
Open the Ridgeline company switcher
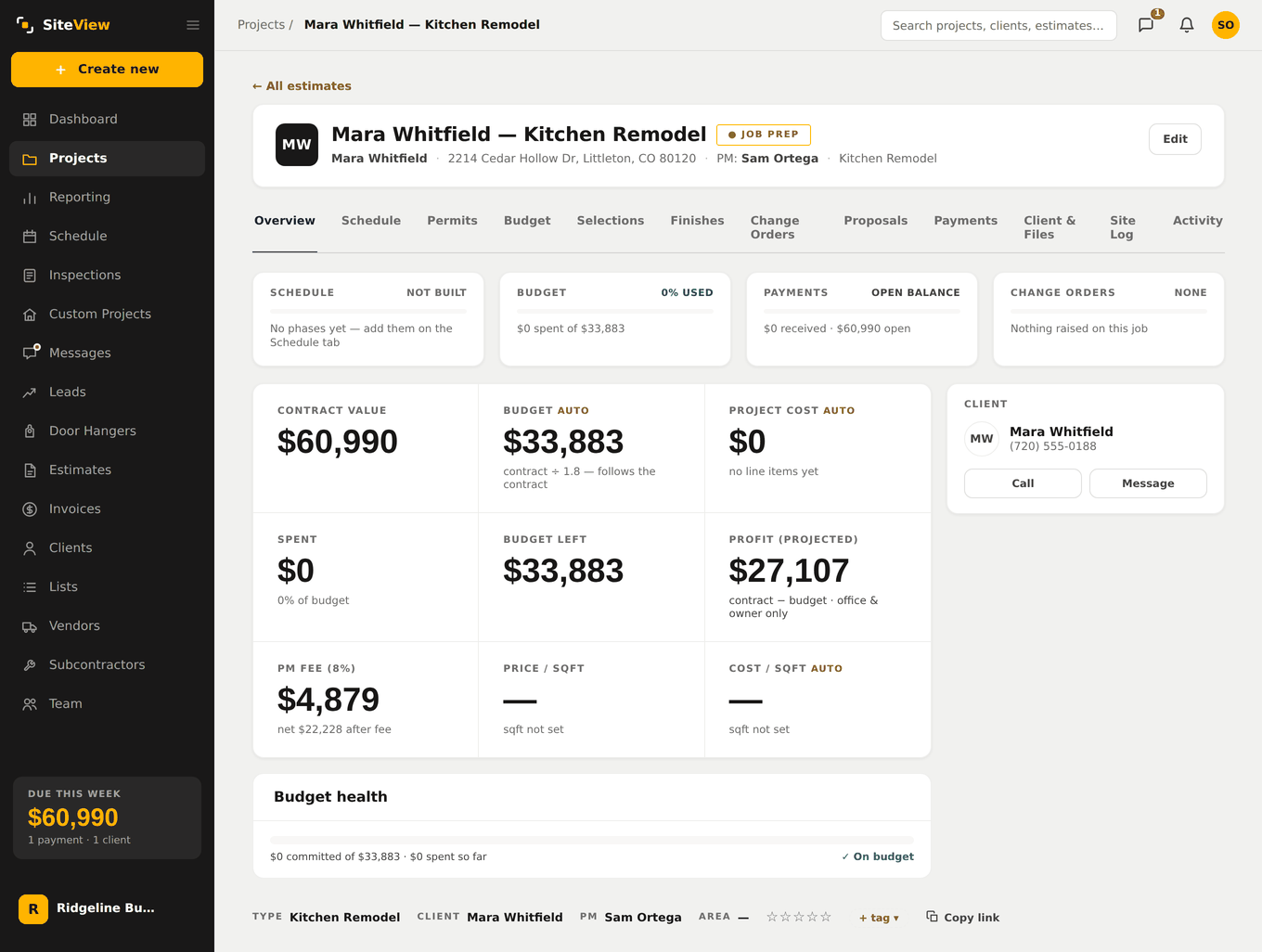[107, 908]
